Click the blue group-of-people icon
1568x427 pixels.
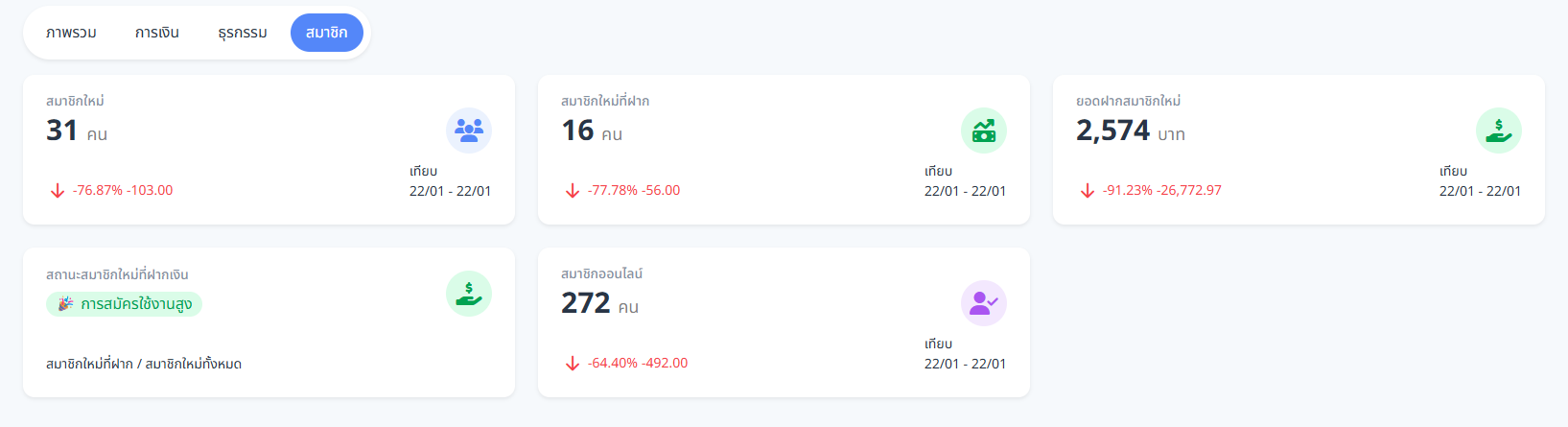pos(469,130)
